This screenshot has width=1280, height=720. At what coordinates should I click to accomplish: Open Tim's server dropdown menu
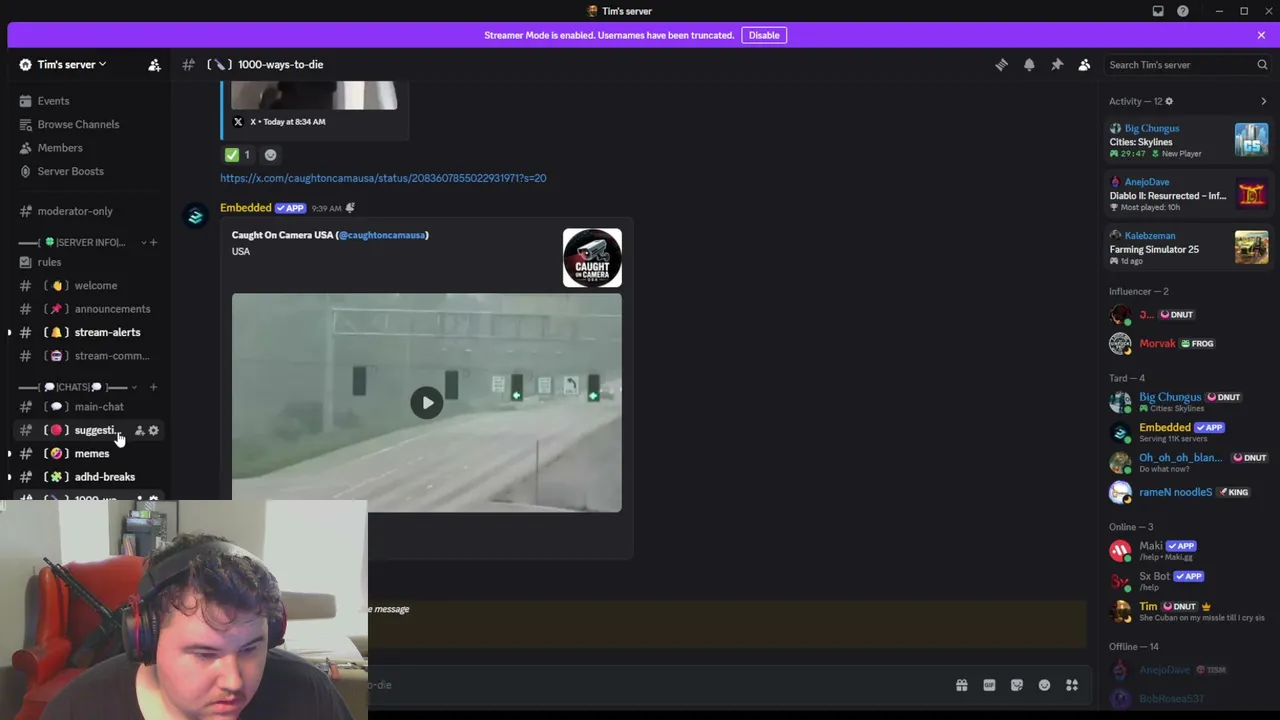point(72,65)
